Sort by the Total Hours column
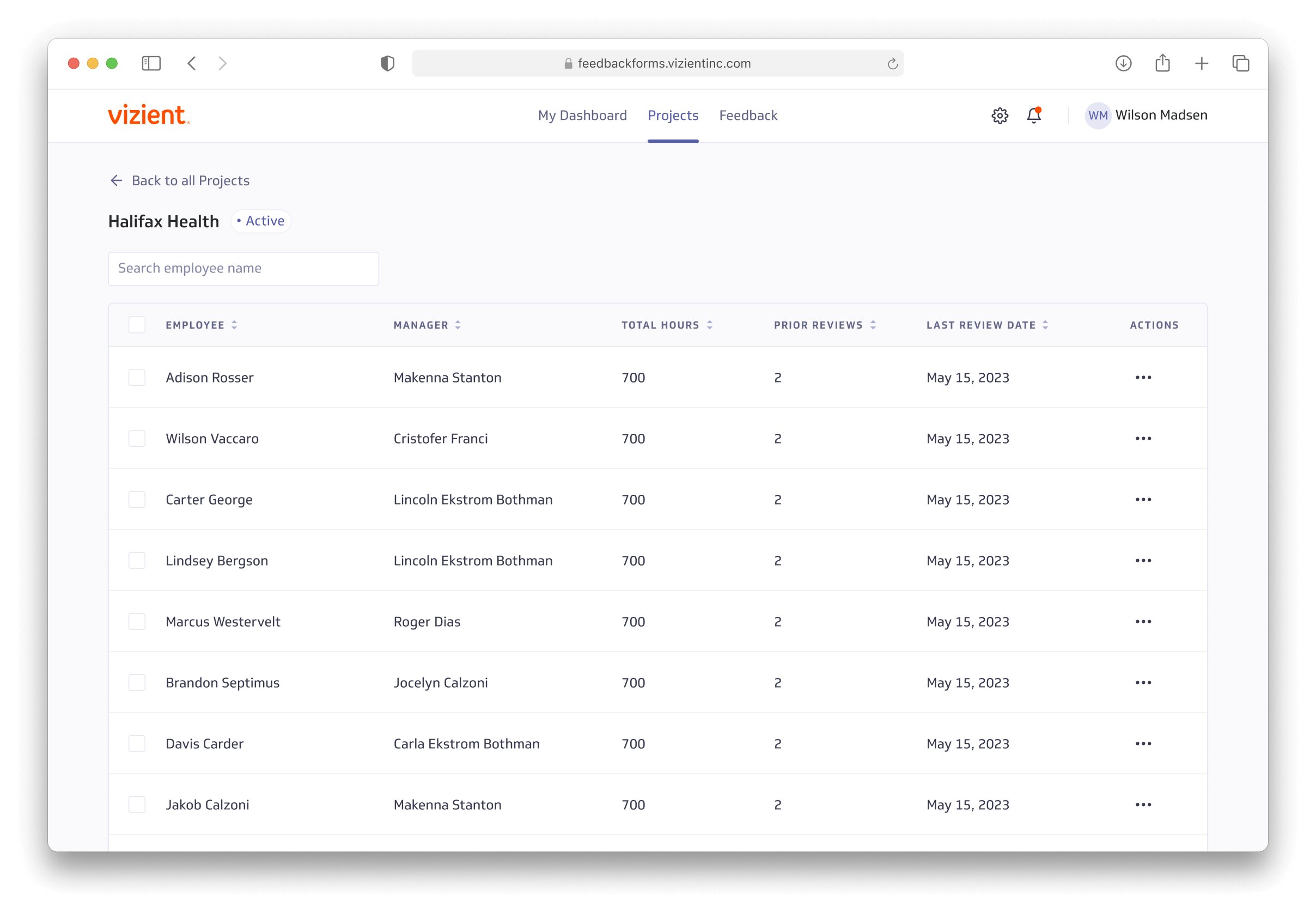 pos(709,325)
